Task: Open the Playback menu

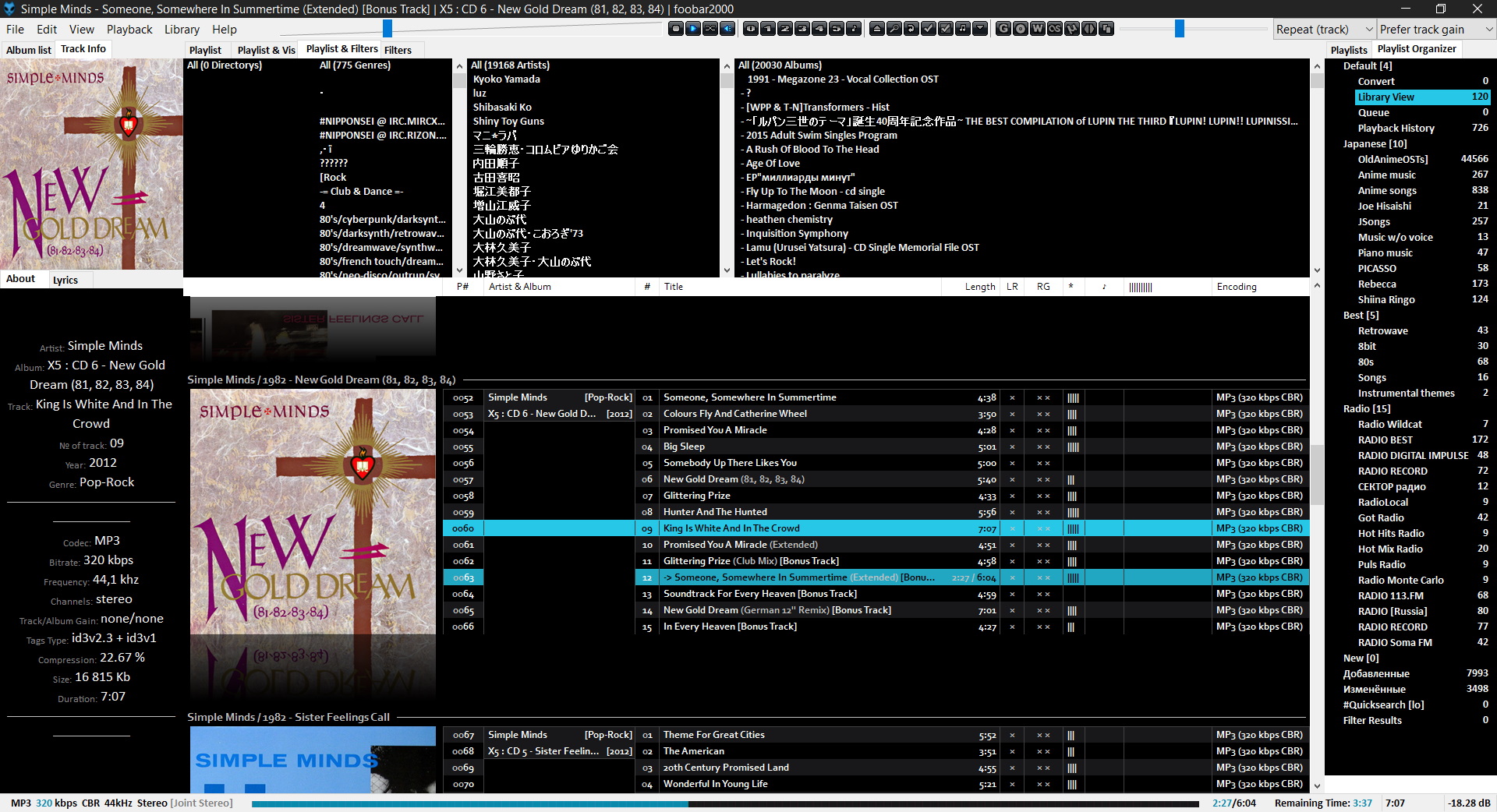Action: click(x=129, y=30)
